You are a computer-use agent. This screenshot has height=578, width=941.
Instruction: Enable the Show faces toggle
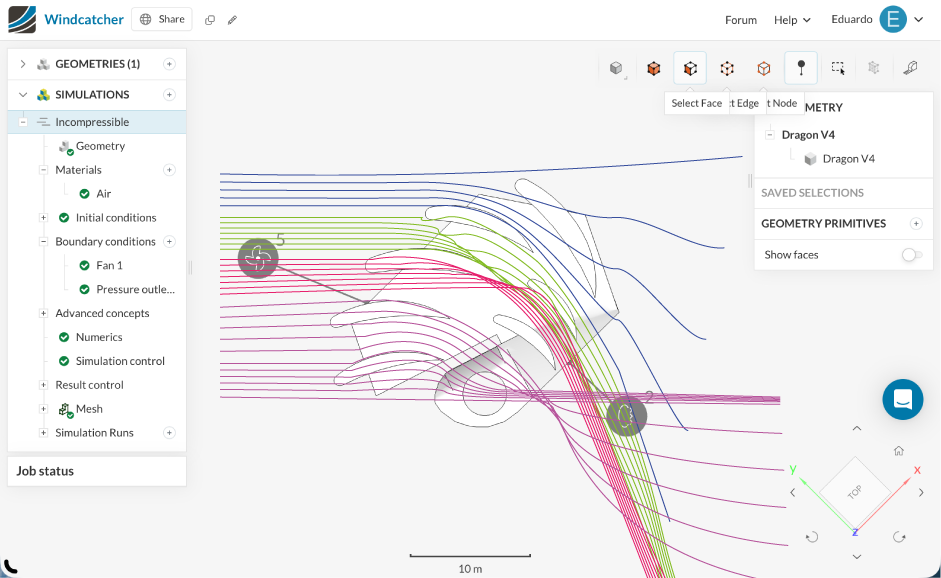pos(910,255)
